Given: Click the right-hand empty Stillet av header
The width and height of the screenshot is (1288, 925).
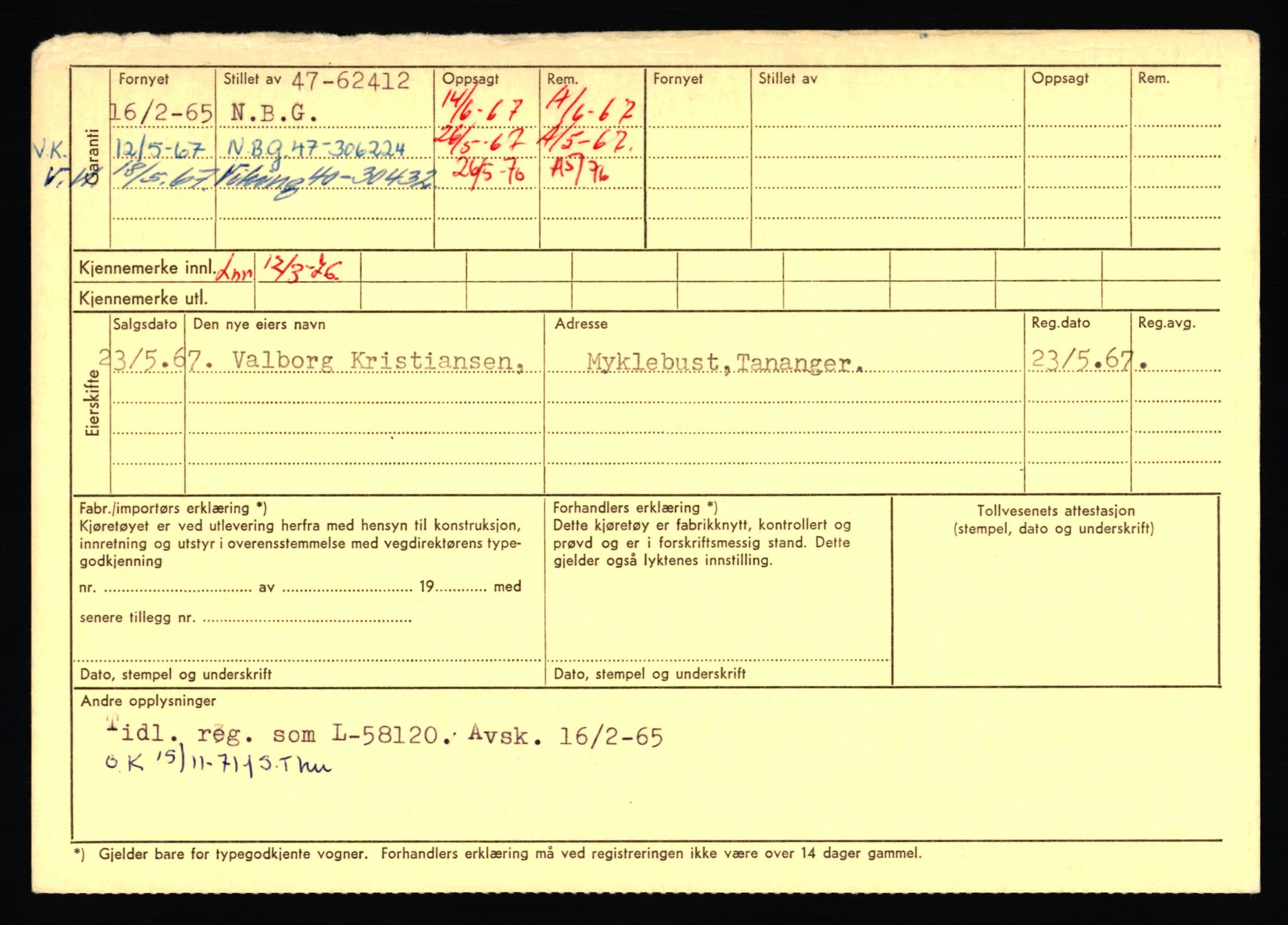Looking at the screenshot, I should (x=787, y=79).
